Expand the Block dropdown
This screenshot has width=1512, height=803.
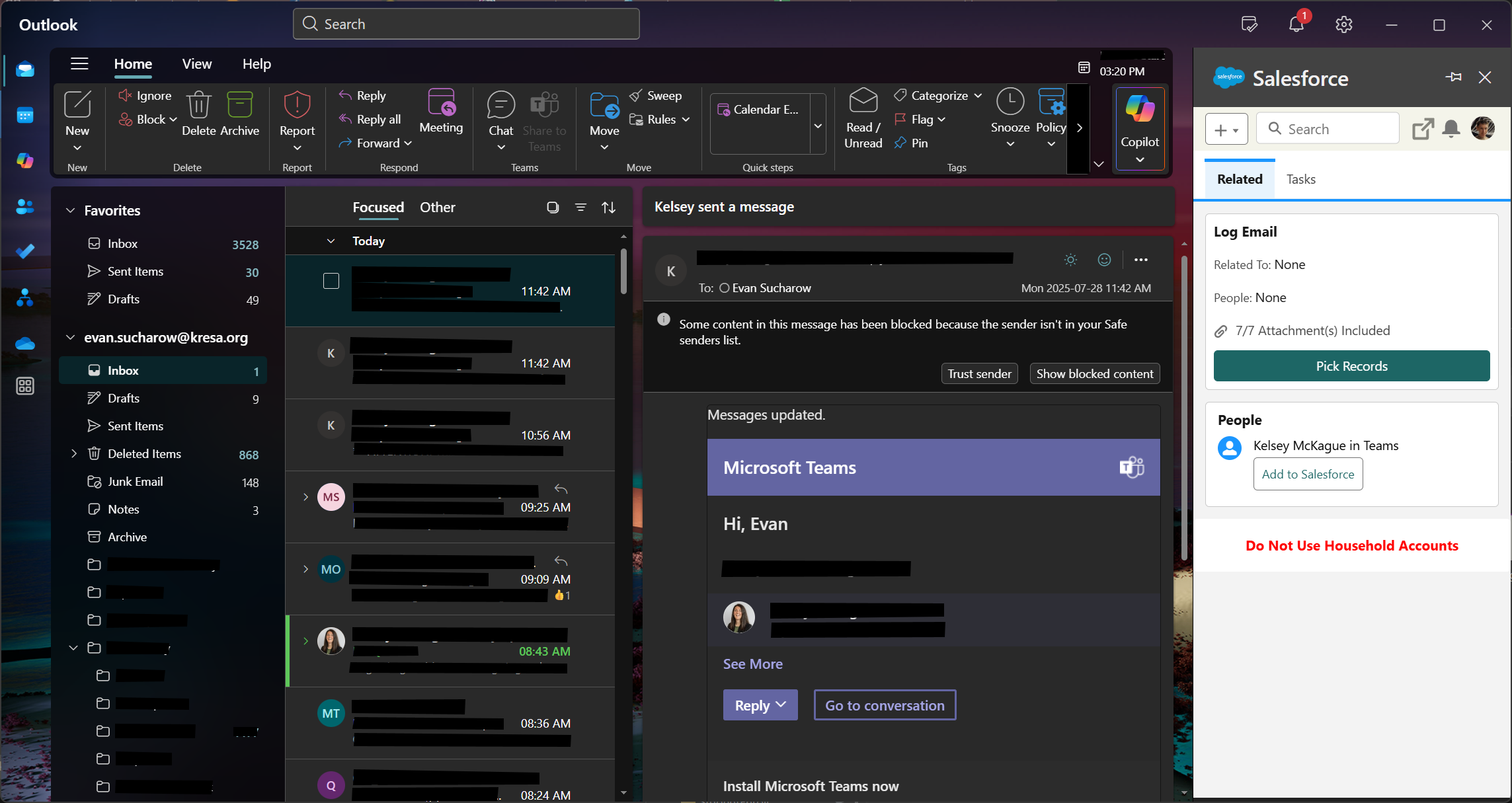(173, 120)
